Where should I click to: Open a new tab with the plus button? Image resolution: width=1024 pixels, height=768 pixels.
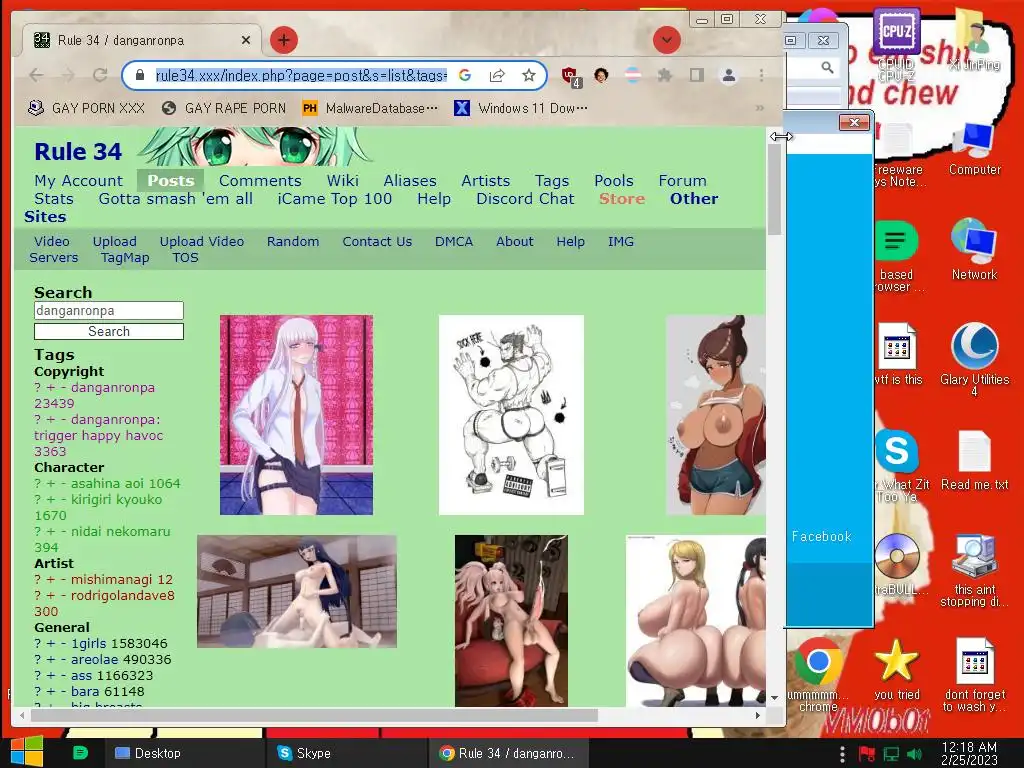click(x=283, y=40)
